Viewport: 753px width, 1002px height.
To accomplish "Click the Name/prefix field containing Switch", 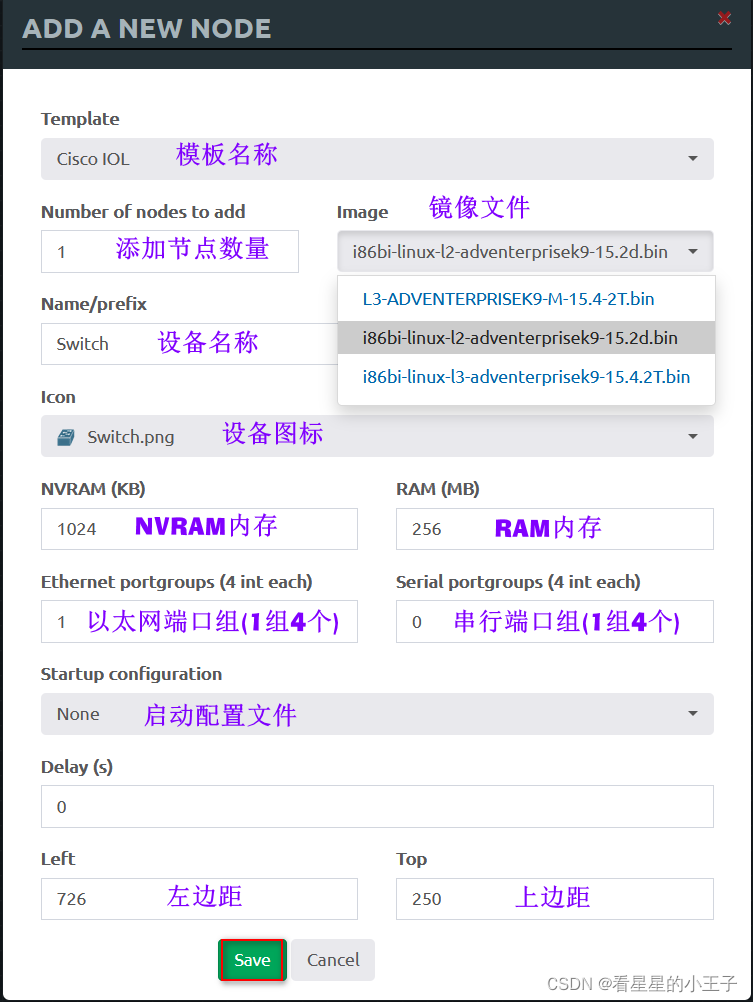I will click(189, 344).
